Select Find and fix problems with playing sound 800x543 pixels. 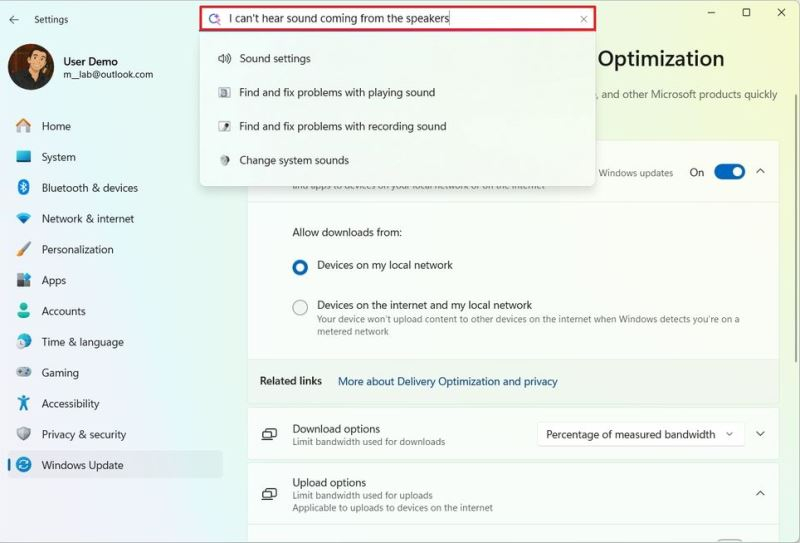(x=337, y=93)
